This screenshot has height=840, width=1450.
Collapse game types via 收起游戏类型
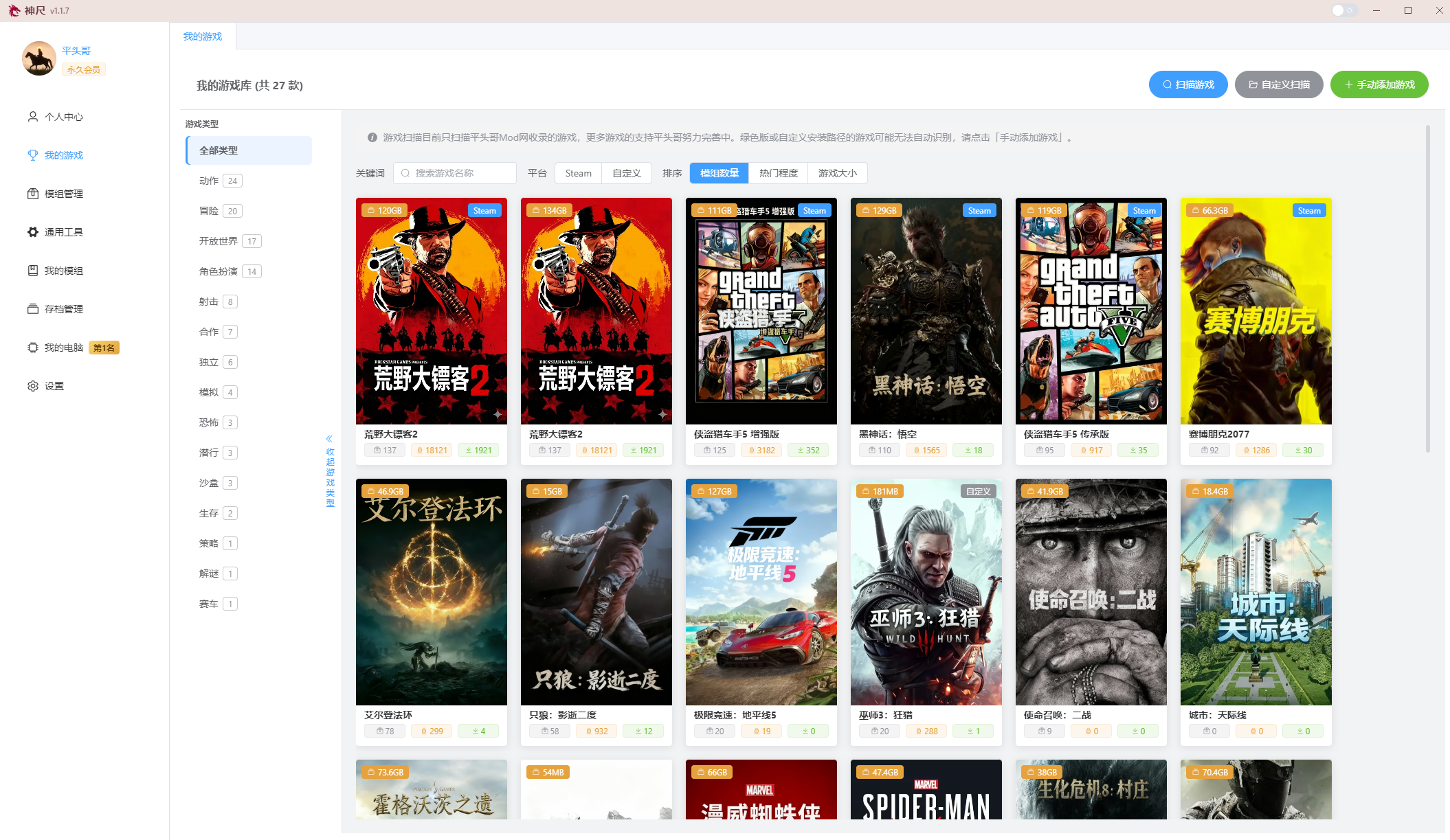[x=330, y=472]
